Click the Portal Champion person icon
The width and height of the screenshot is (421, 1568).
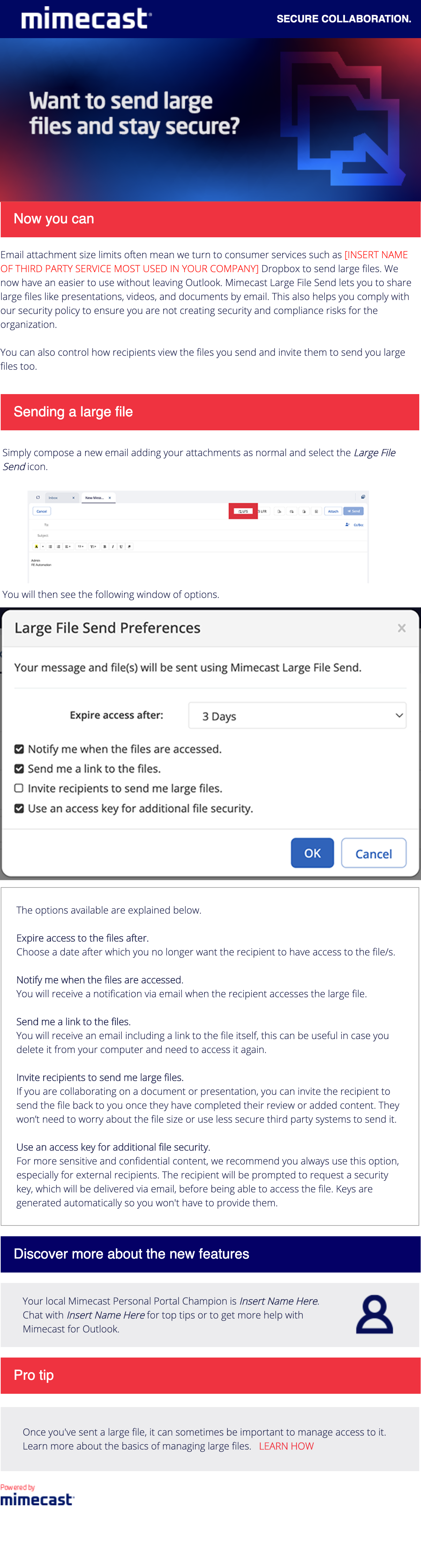tap(374, 1314)
